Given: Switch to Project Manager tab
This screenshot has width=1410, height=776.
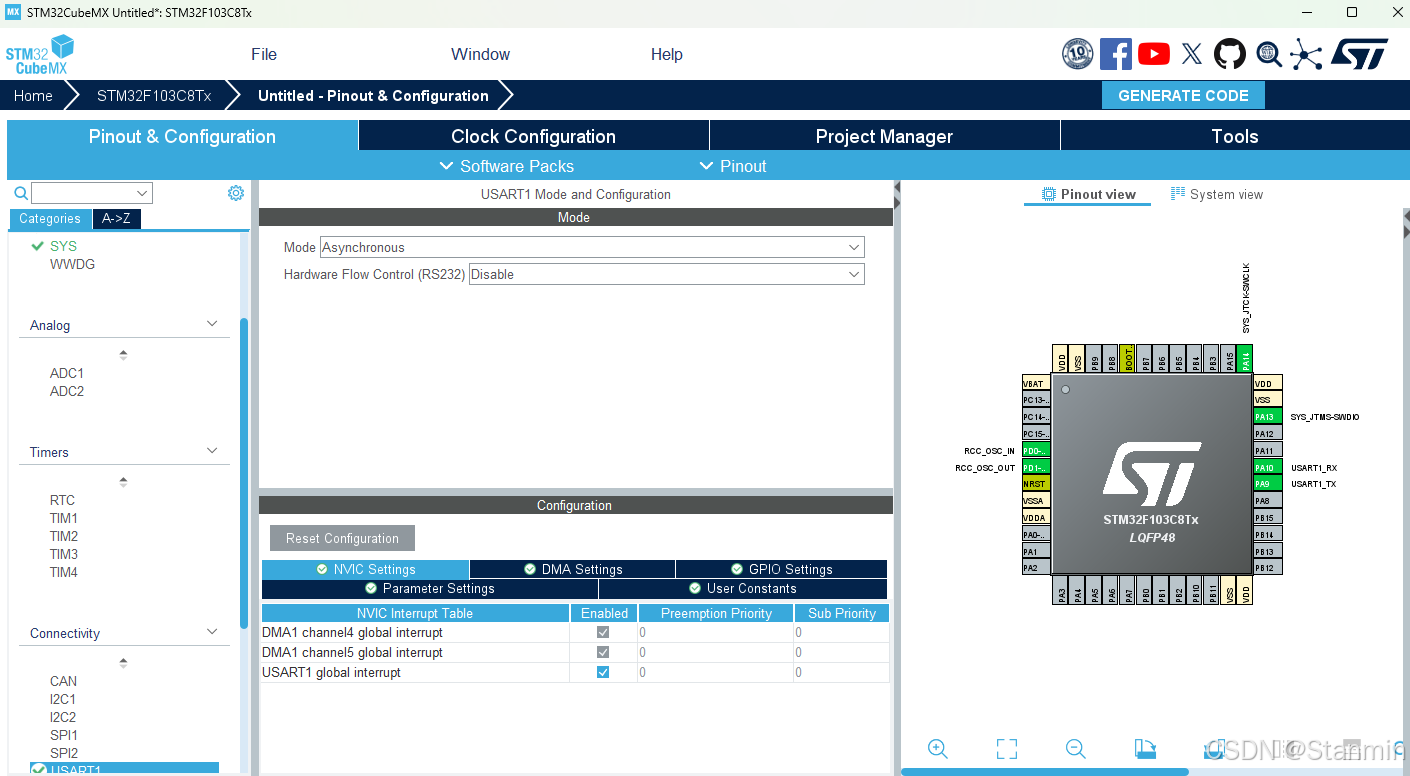Looking at the screenshot, I should coord(884,136).
